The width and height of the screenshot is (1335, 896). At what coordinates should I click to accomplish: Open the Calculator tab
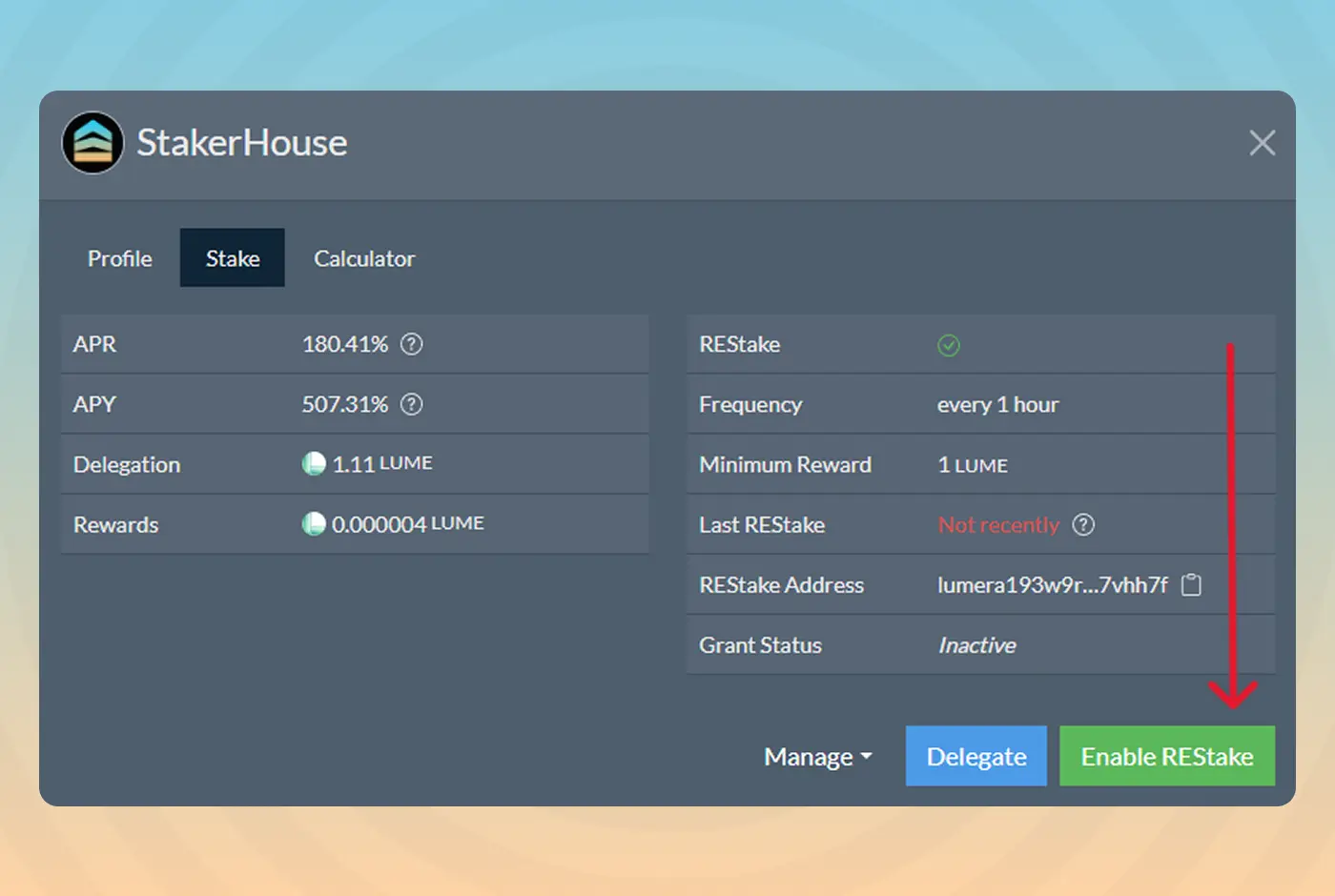364,258
